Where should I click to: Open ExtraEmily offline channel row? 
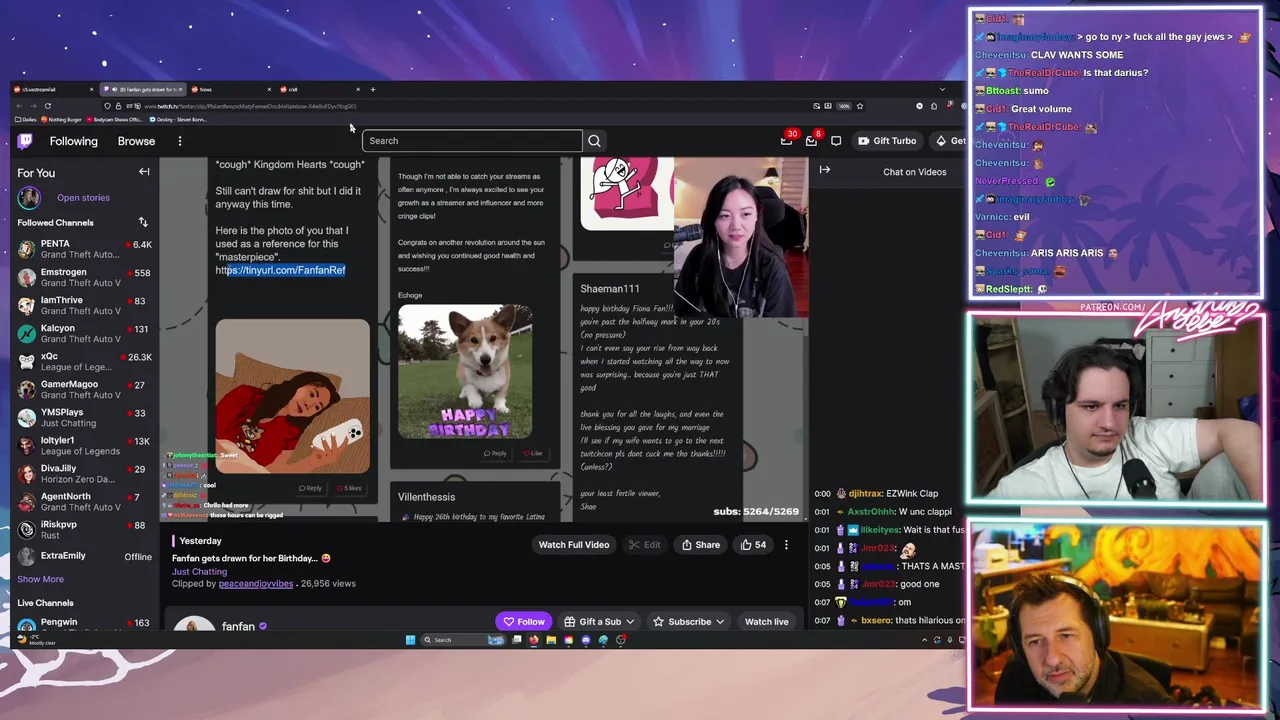(x=84, y=557)
